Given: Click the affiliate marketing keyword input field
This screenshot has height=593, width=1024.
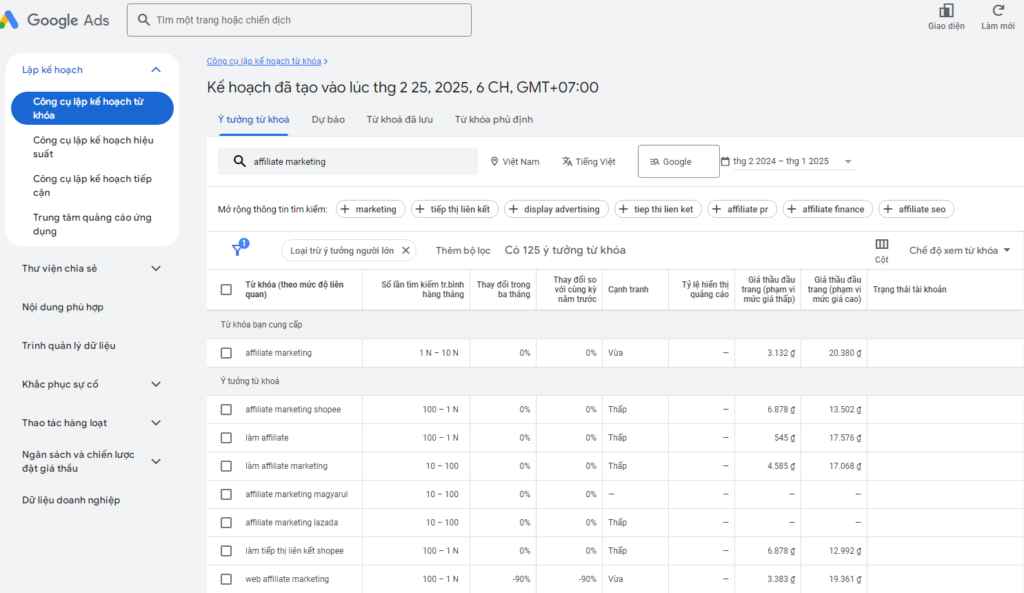Looking at the screenshot, I should click(347, 161).
